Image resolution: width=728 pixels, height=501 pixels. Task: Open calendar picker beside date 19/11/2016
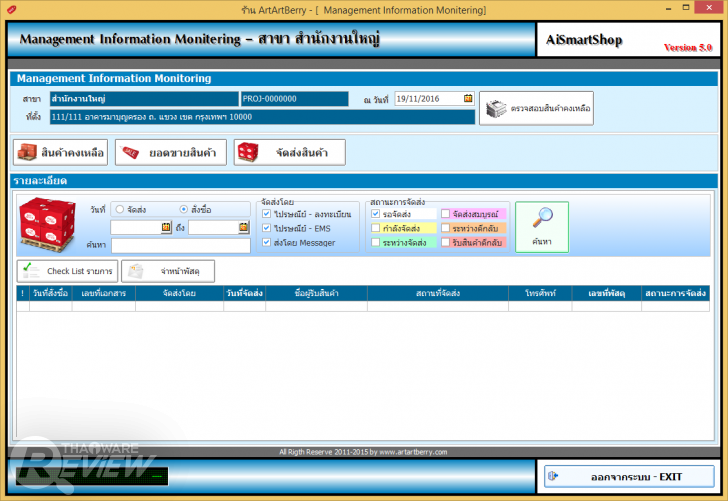[468, 98]
